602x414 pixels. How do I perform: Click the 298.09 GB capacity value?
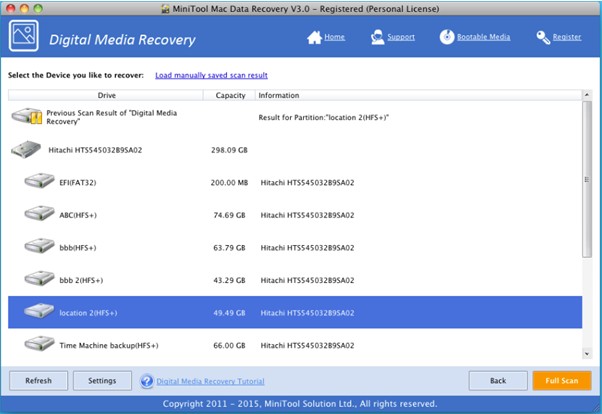pos(229,150)
